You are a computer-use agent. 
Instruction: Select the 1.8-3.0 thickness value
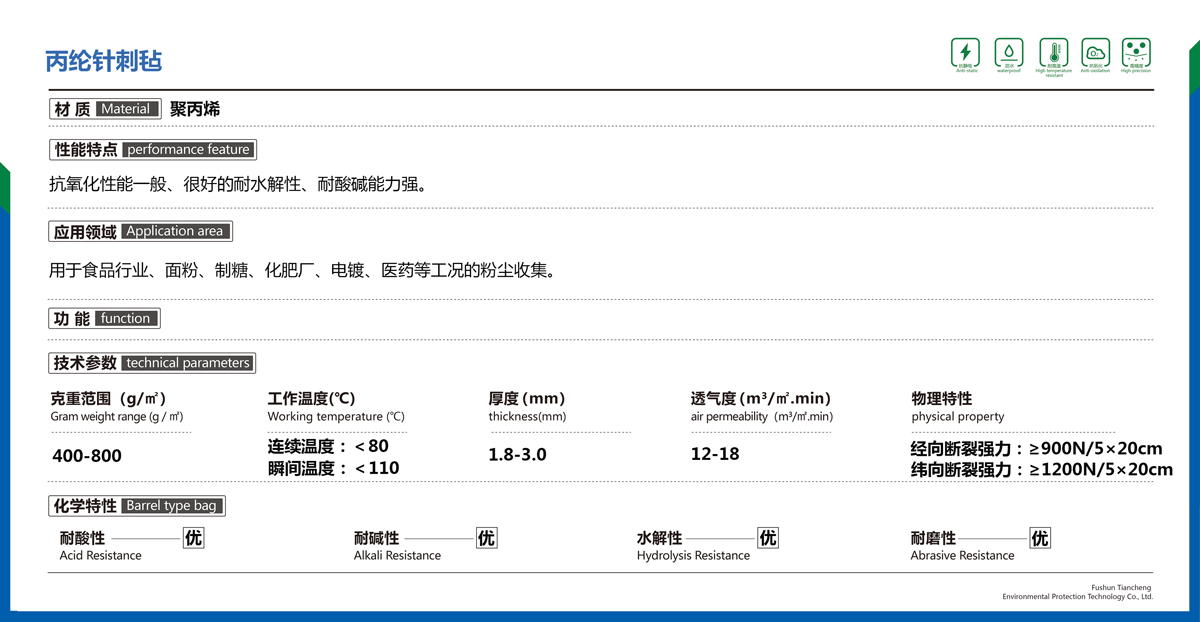(x=517, y=455)
